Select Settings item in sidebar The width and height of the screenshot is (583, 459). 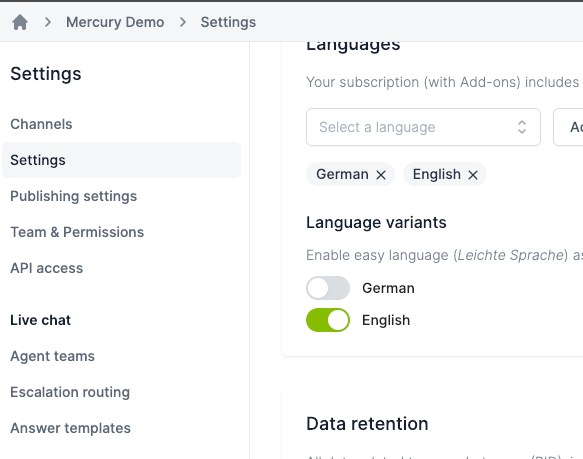pos(121,160)
